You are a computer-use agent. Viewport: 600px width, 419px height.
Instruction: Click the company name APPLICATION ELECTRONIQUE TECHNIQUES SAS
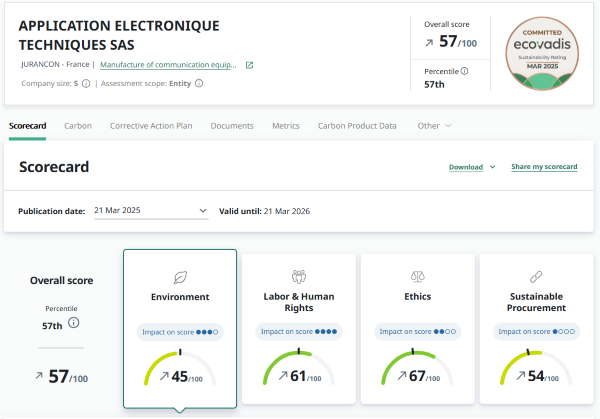click(119, 36)
